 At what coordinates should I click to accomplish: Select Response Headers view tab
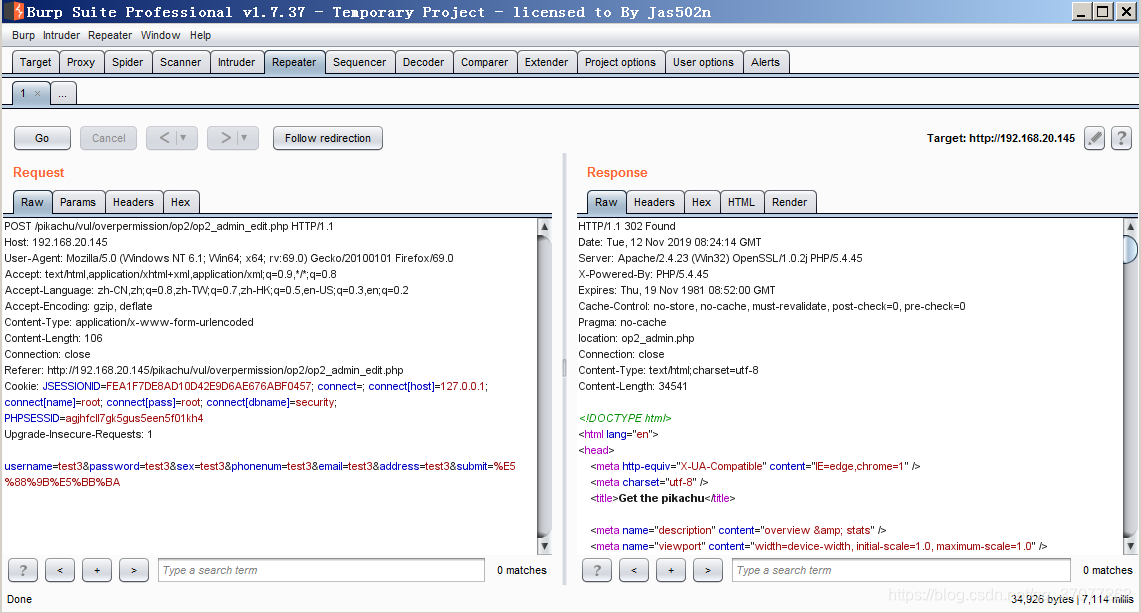coord(654,202)
